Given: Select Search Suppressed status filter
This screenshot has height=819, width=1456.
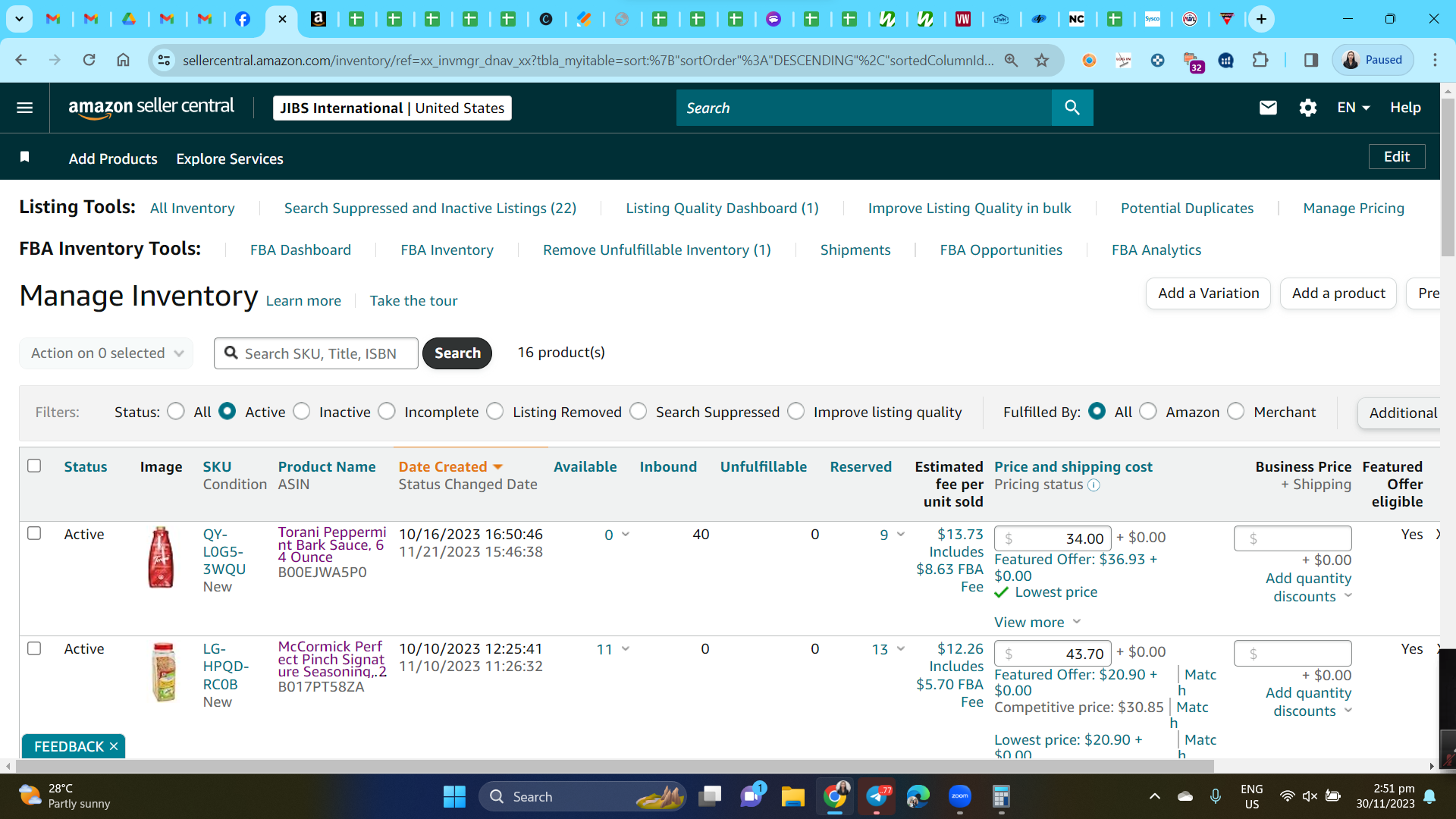Looking at the screenshot, I should pyautogui.click(x=639, y=411).
